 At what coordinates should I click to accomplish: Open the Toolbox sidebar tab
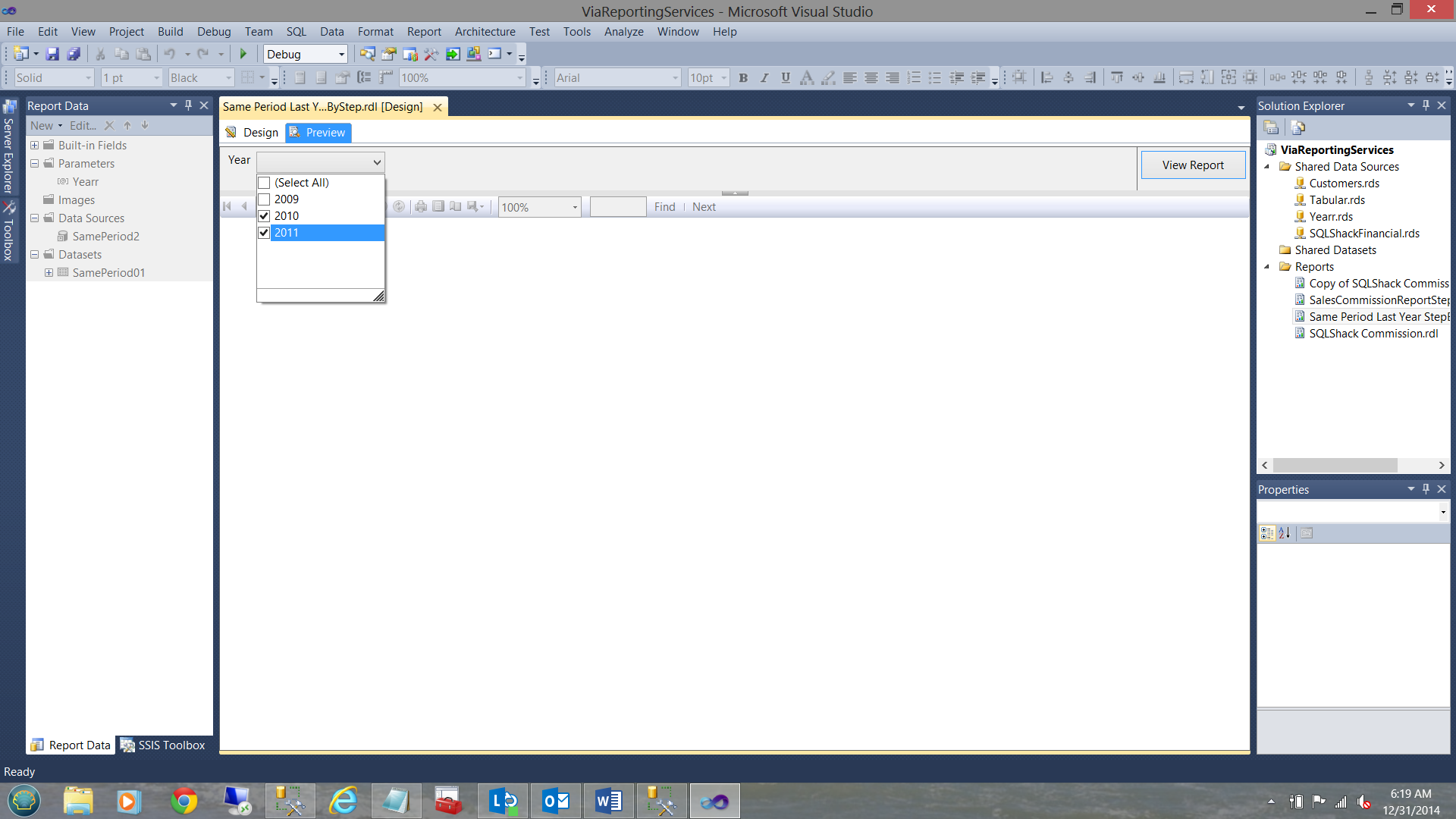(9, 231)
